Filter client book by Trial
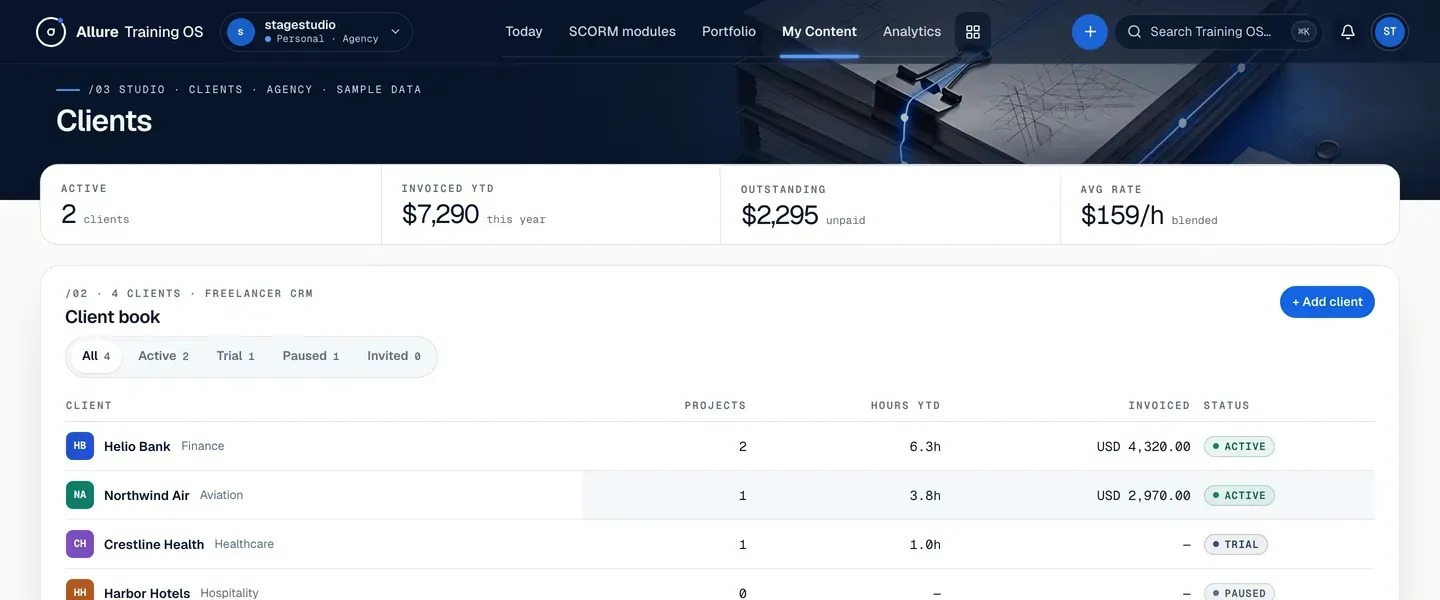The height and width of the screenshot is (600, 1440). click(x=235, y=356)
